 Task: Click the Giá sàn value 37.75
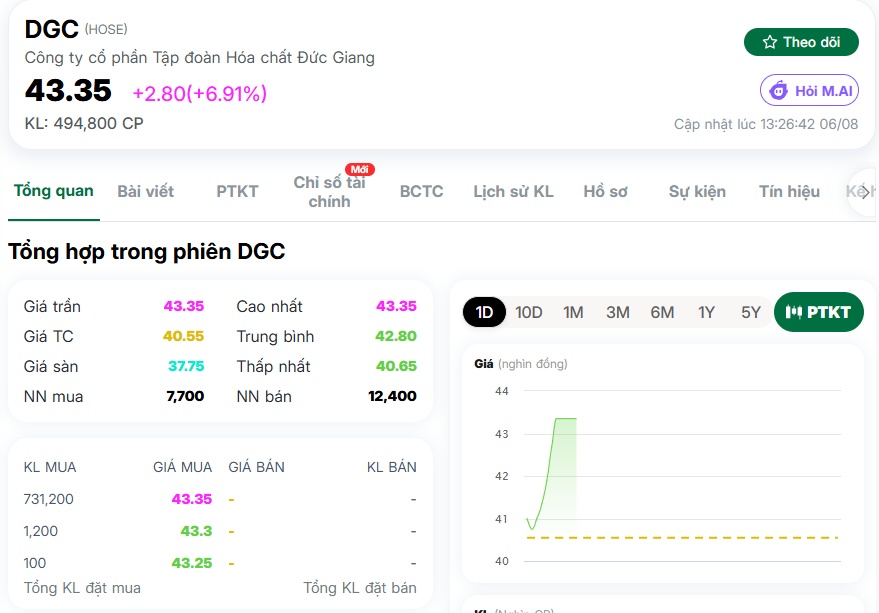(x=186, y=366)
